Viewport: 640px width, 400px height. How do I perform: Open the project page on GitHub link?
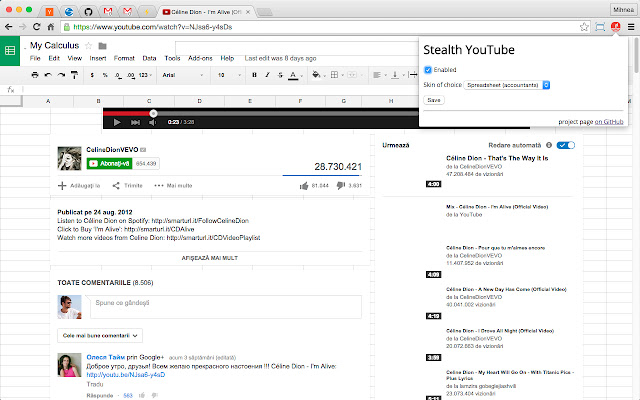[609, 122]
